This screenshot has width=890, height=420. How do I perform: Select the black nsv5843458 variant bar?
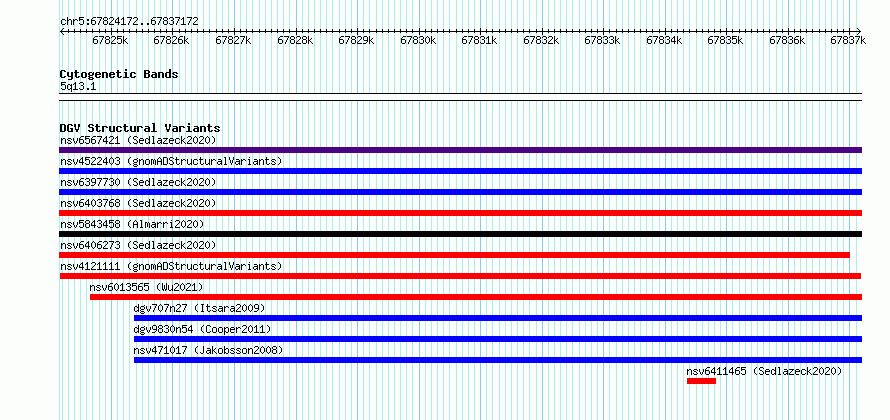460,234
